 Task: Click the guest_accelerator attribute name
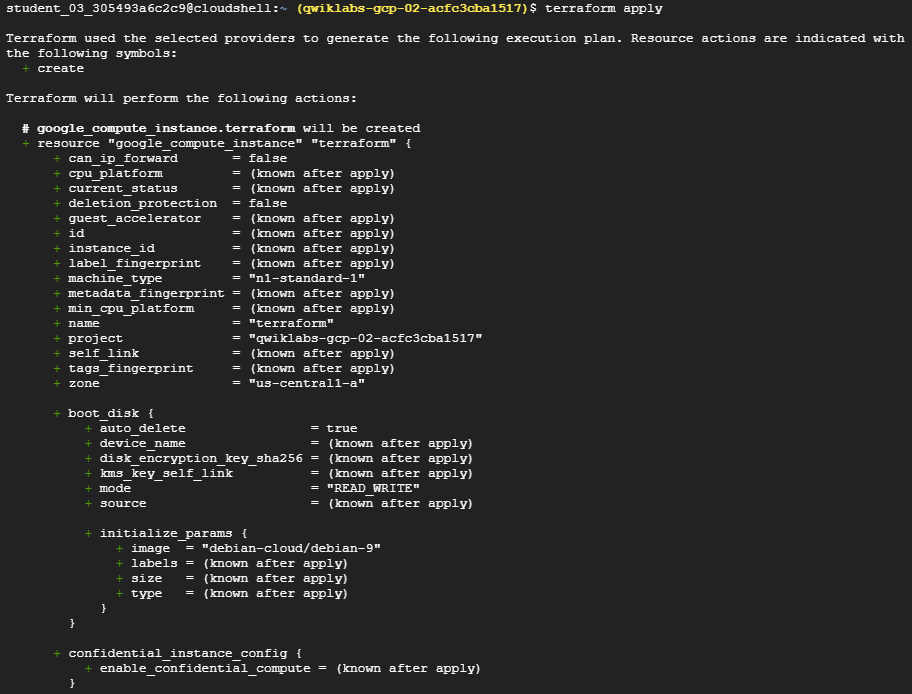(x=134, y=219)
